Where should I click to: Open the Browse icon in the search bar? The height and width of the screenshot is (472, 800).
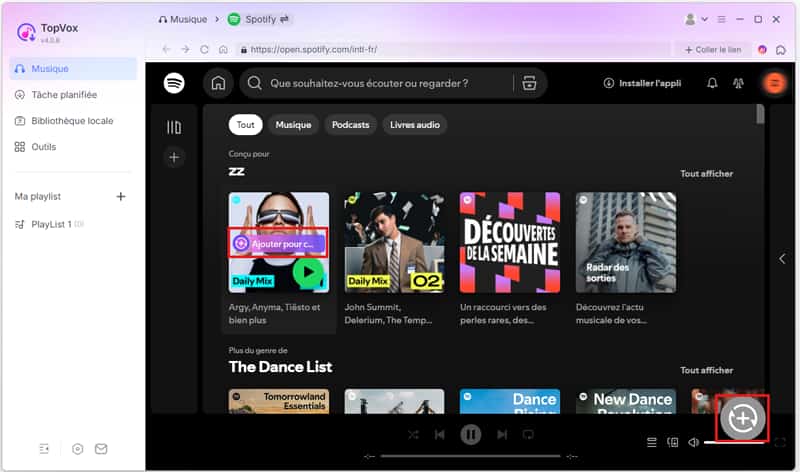pyautogui.click(x=529, y=83)
